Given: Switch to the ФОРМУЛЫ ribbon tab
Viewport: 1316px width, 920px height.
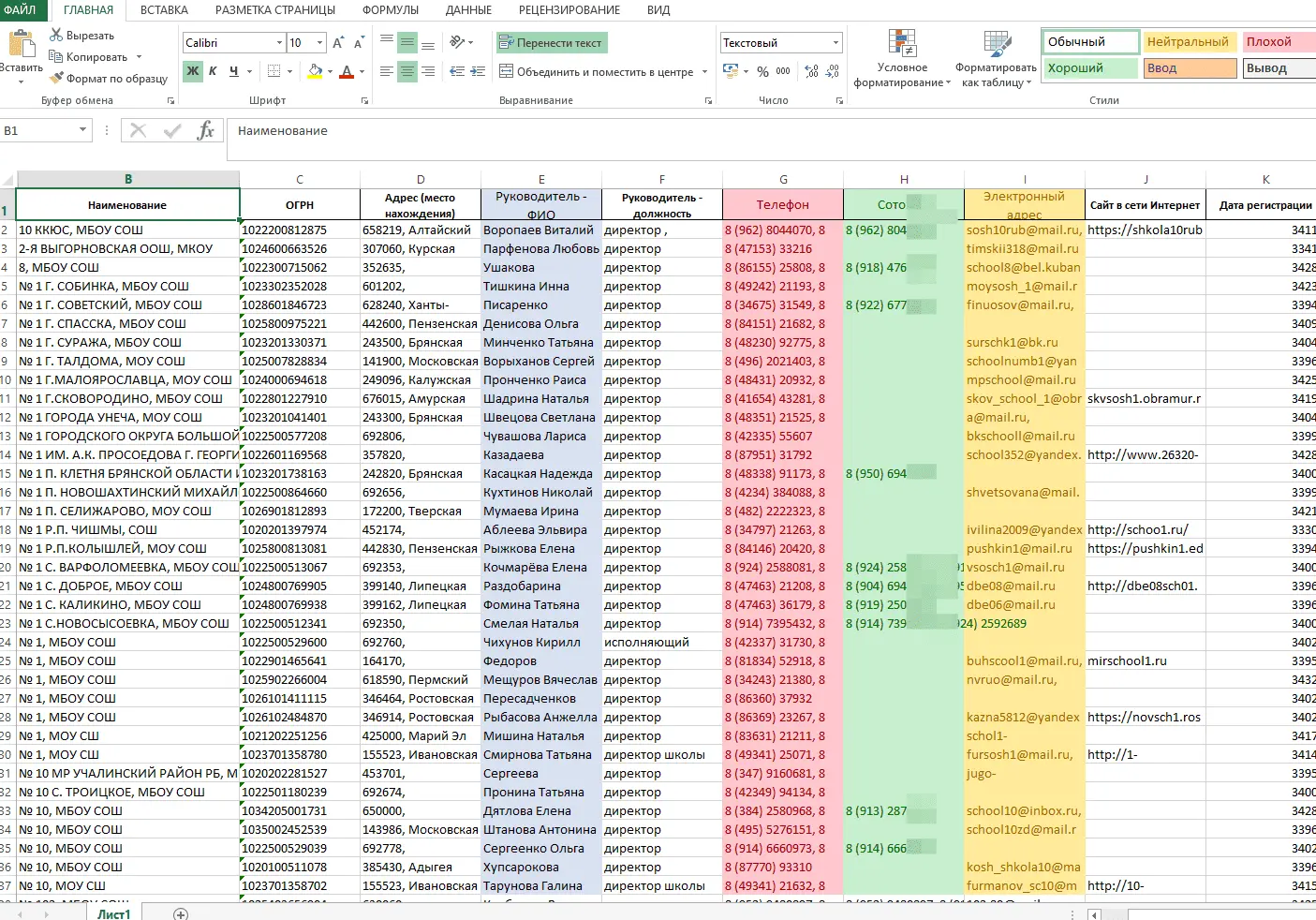Looking at the screenshot, I should tap(391, 10).
